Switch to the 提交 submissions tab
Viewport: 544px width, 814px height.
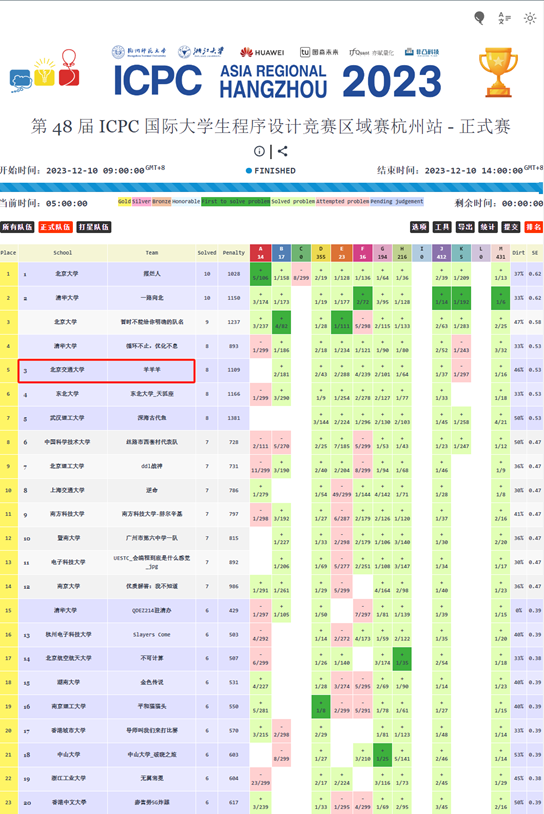coord(511,227)
